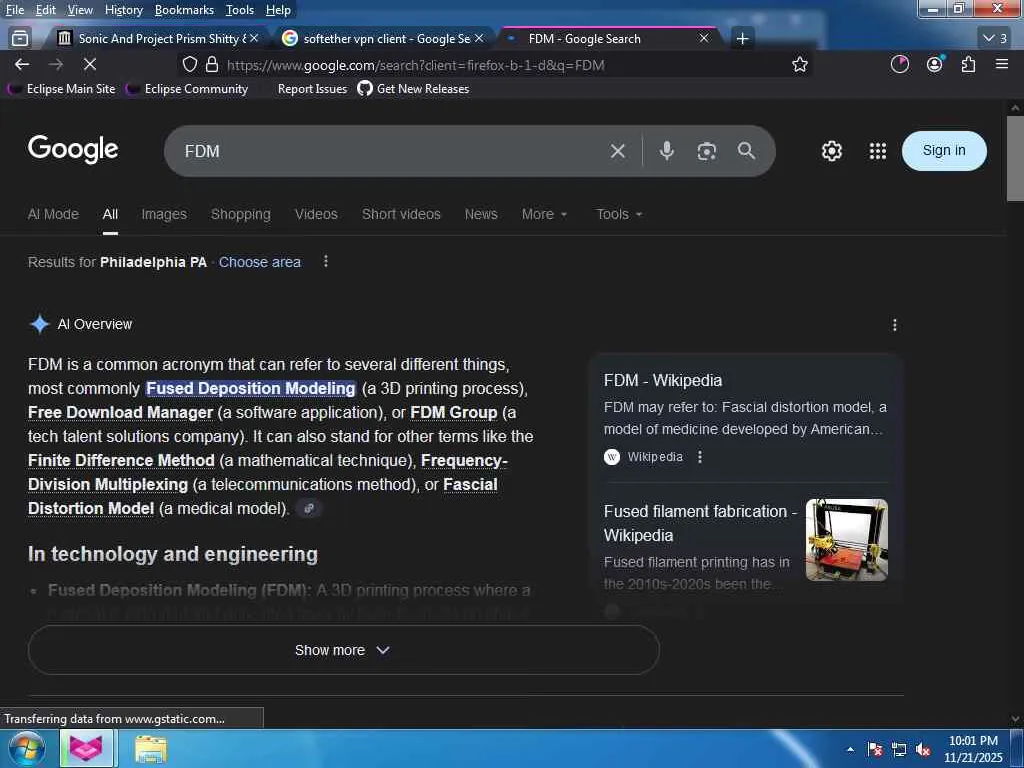Open the Eclipse Main Site bookmark

tap(63, 89)
